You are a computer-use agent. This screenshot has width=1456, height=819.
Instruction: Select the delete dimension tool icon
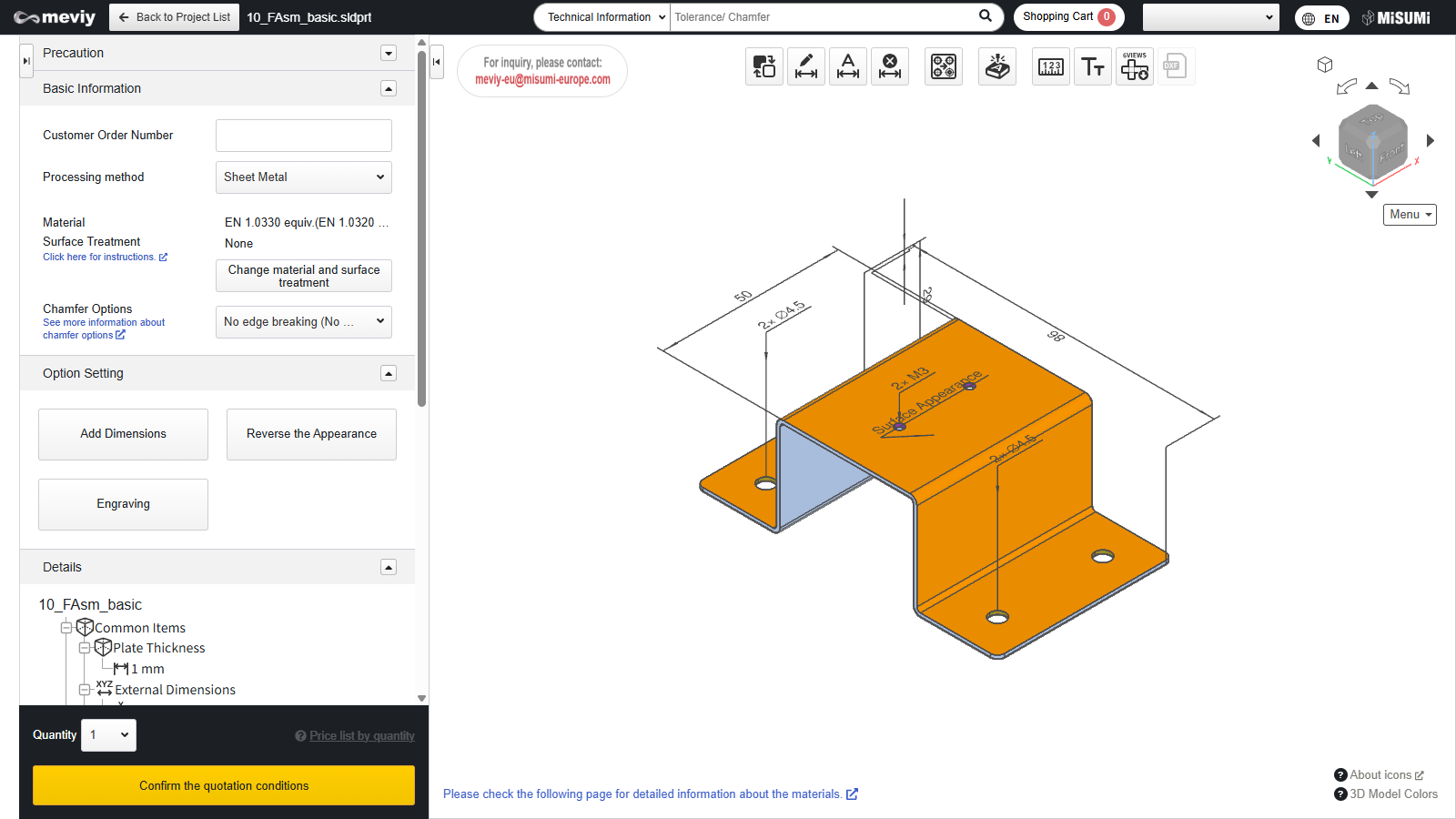(889, 66)
